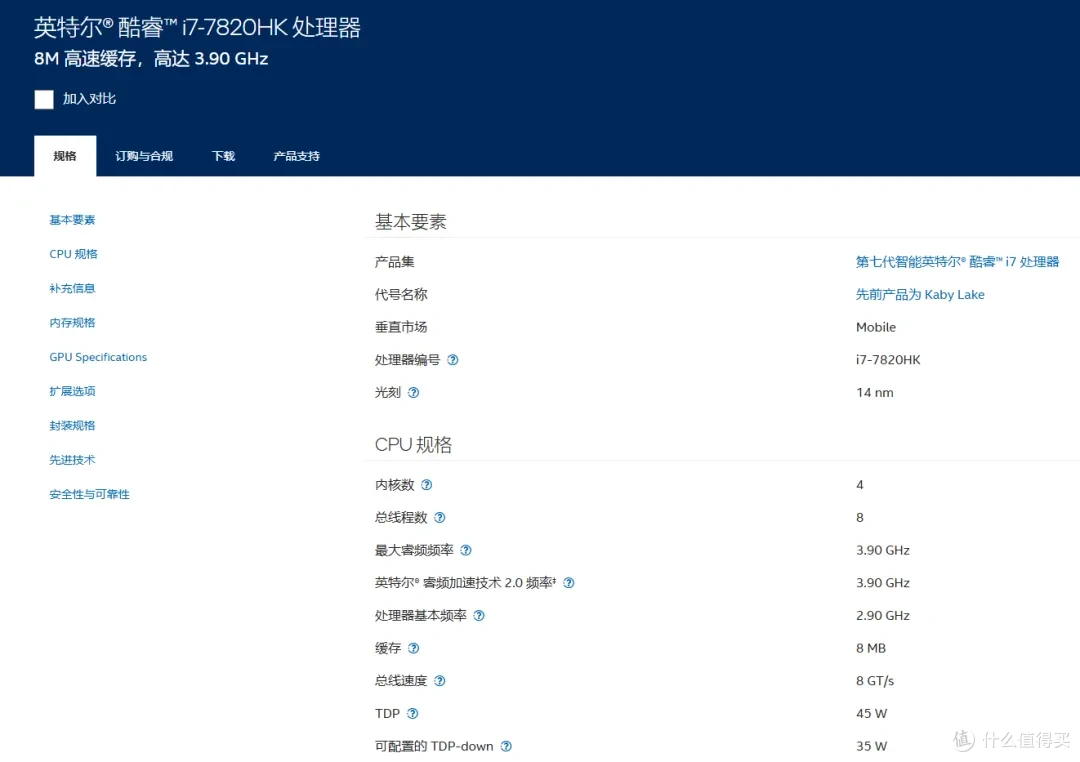Show help icon next to TDP

(x=413, y=714)
